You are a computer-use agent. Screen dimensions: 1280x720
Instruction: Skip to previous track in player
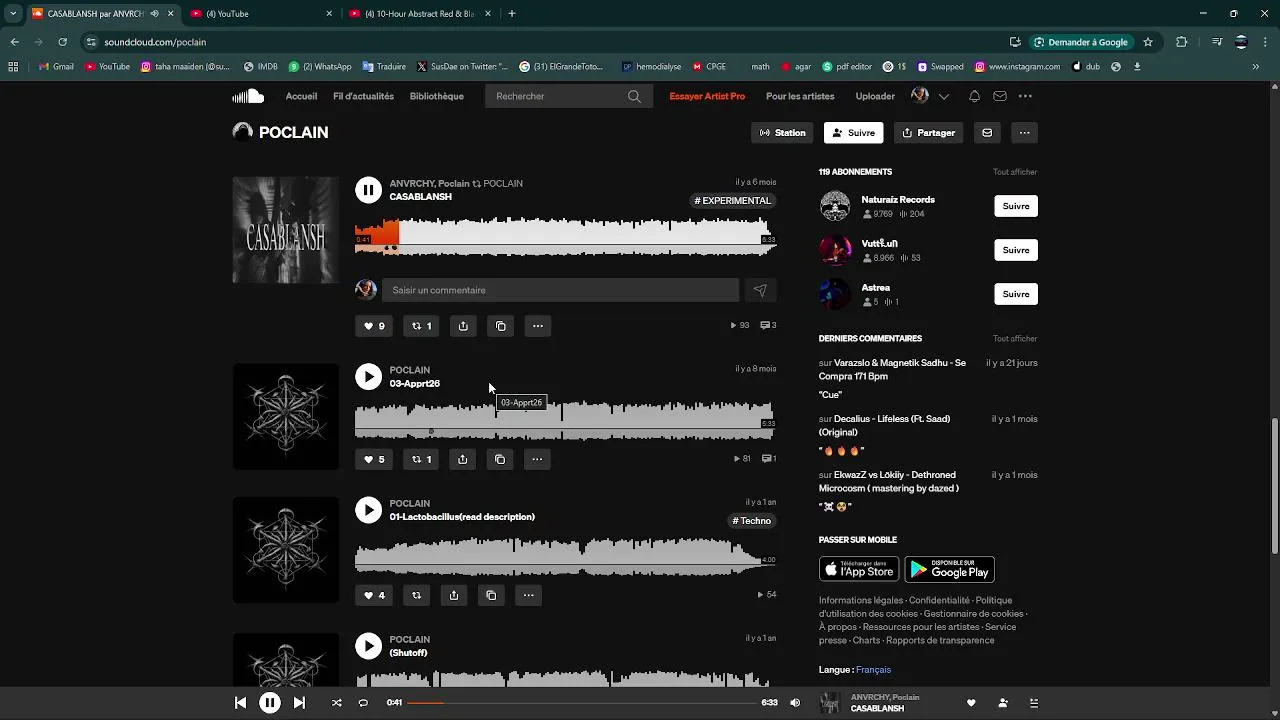coord(240,703)
